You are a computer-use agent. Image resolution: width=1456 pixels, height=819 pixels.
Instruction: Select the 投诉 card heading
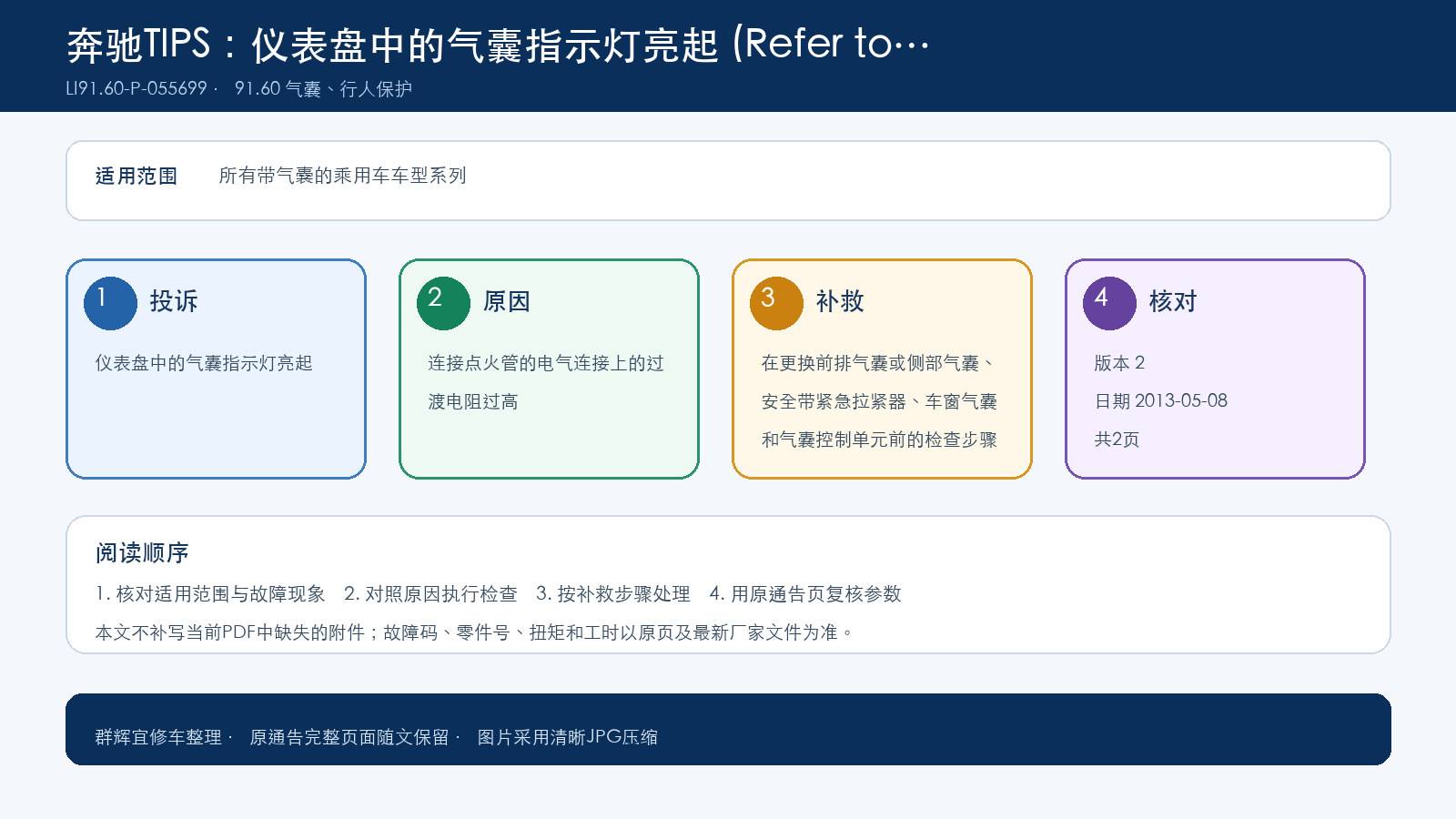coord(174,301)
